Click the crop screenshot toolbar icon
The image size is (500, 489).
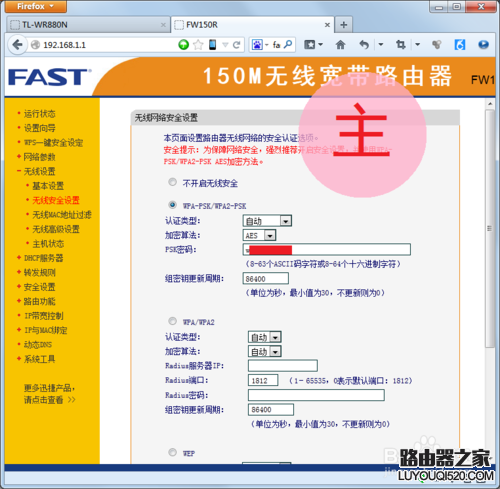[x=401, y=45]
